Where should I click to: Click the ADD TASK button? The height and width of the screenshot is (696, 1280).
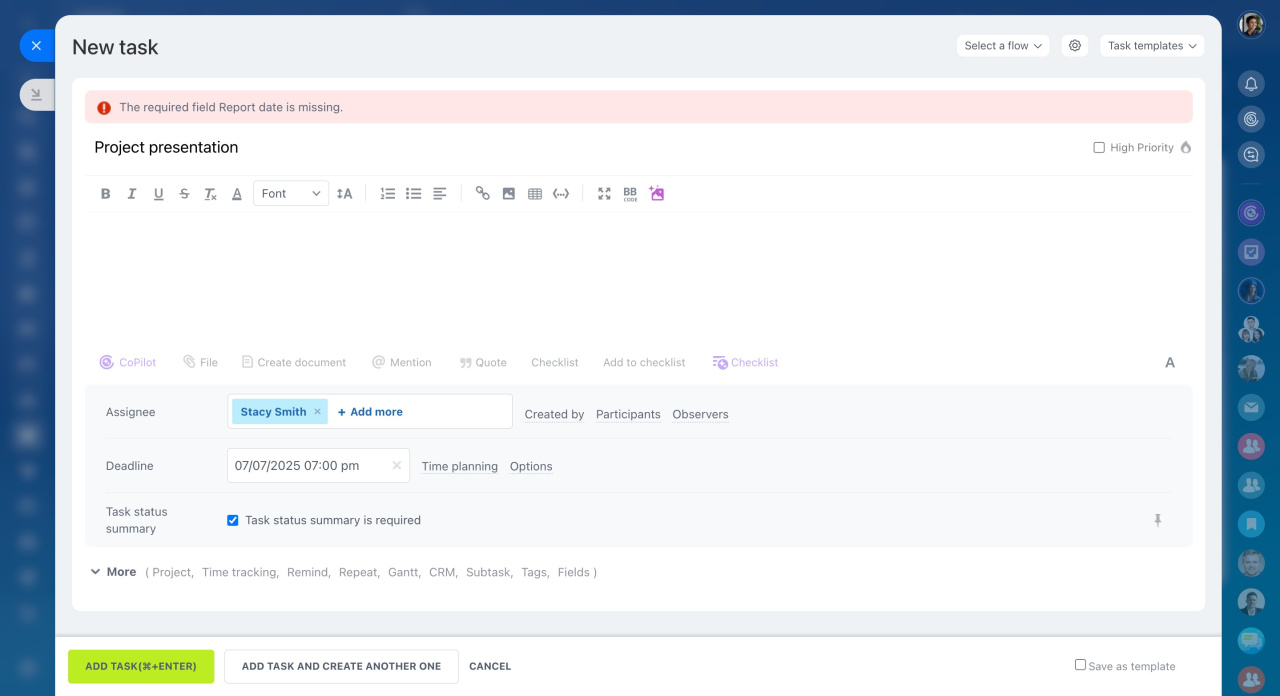click(x=141, y=666)
